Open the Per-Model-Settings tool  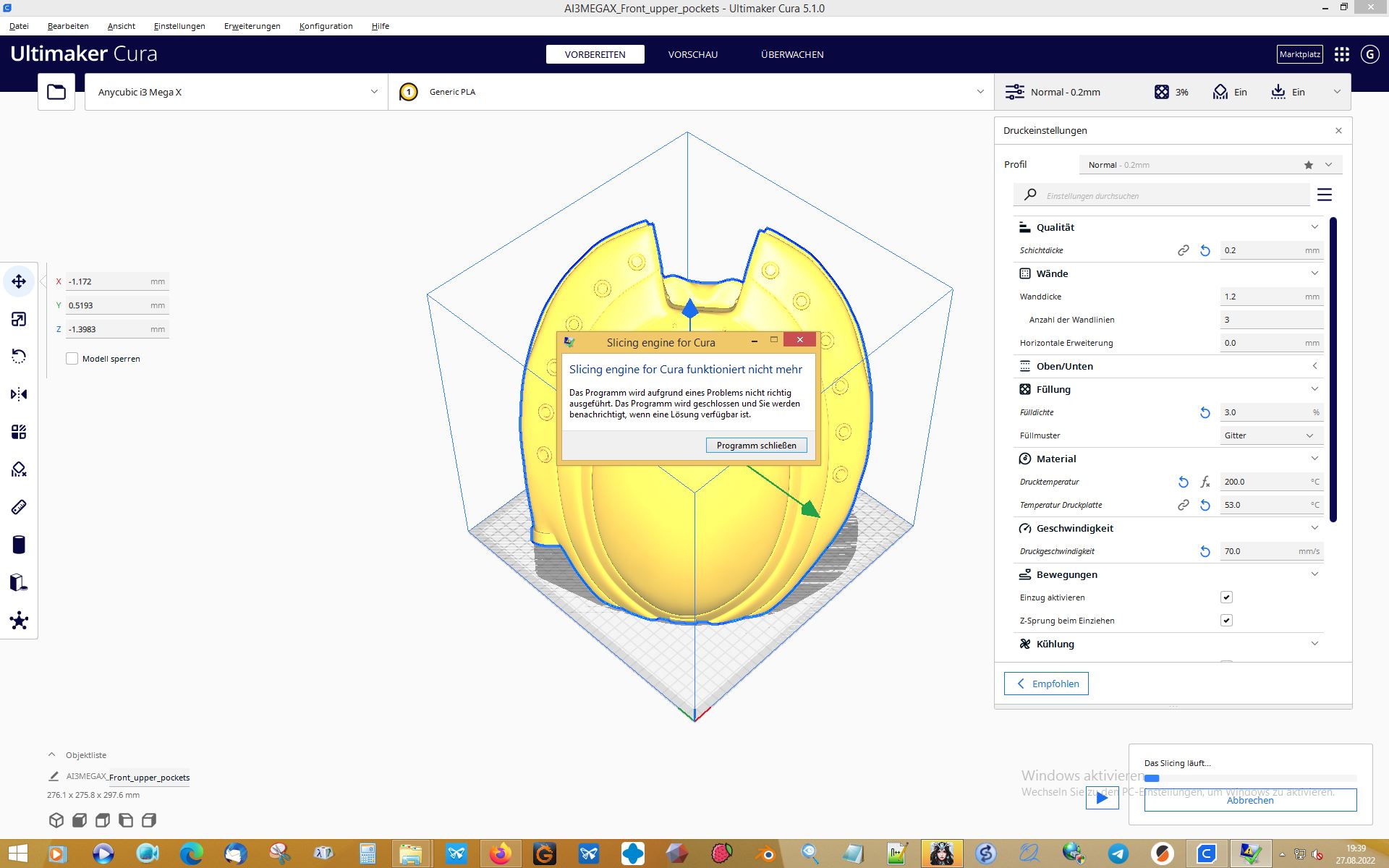[x=20, y=431]
